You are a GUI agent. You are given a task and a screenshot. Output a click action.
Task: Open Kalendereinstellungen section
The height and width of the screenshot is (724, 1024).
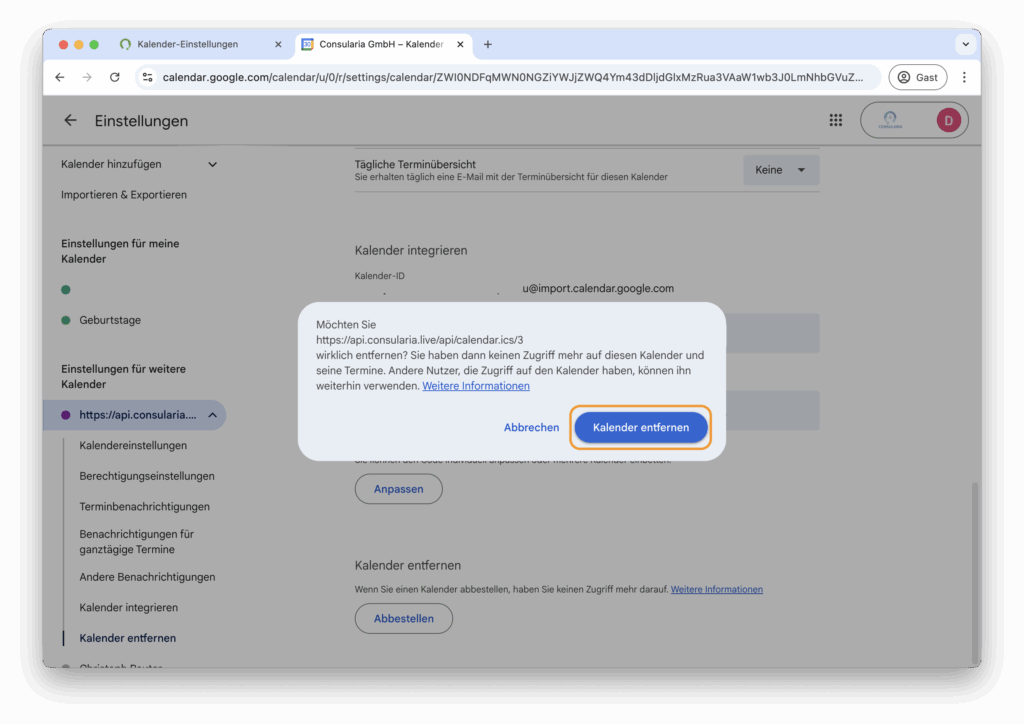pos(133,445)
